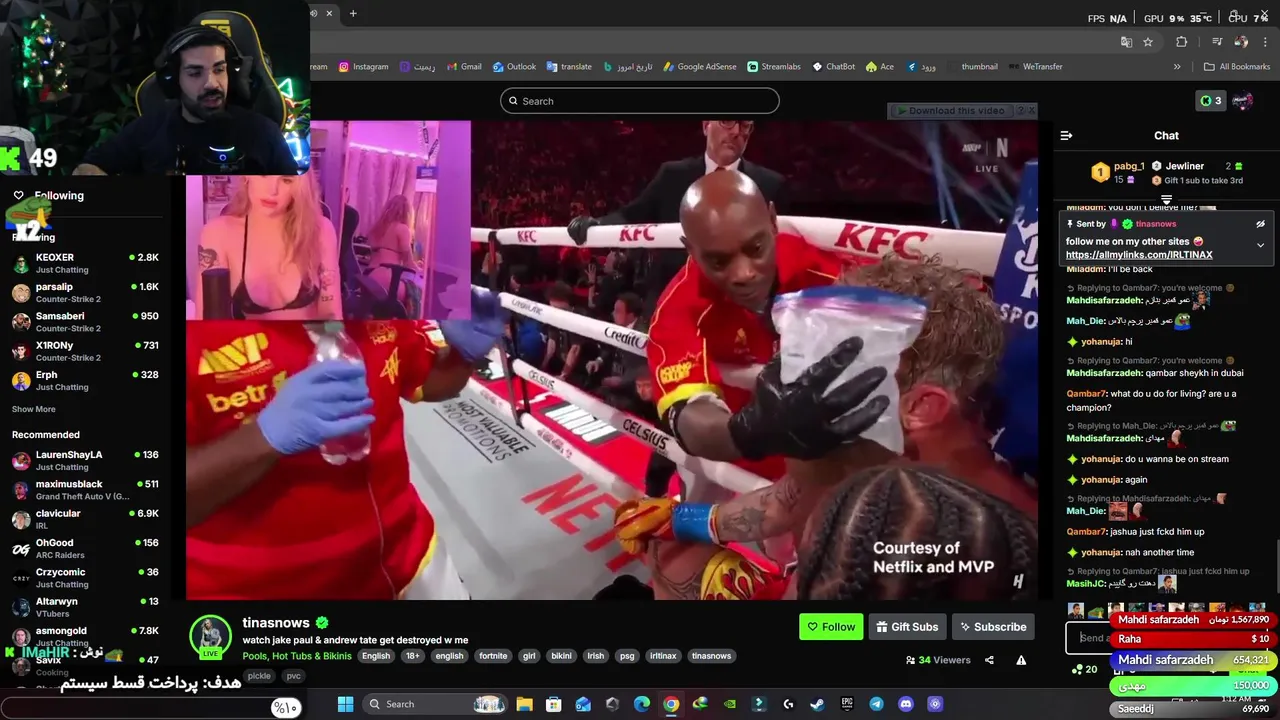Screen dimensions: 1280x720
Task: Expand the gifter leaderboard handle
Action: [1166, 200]
